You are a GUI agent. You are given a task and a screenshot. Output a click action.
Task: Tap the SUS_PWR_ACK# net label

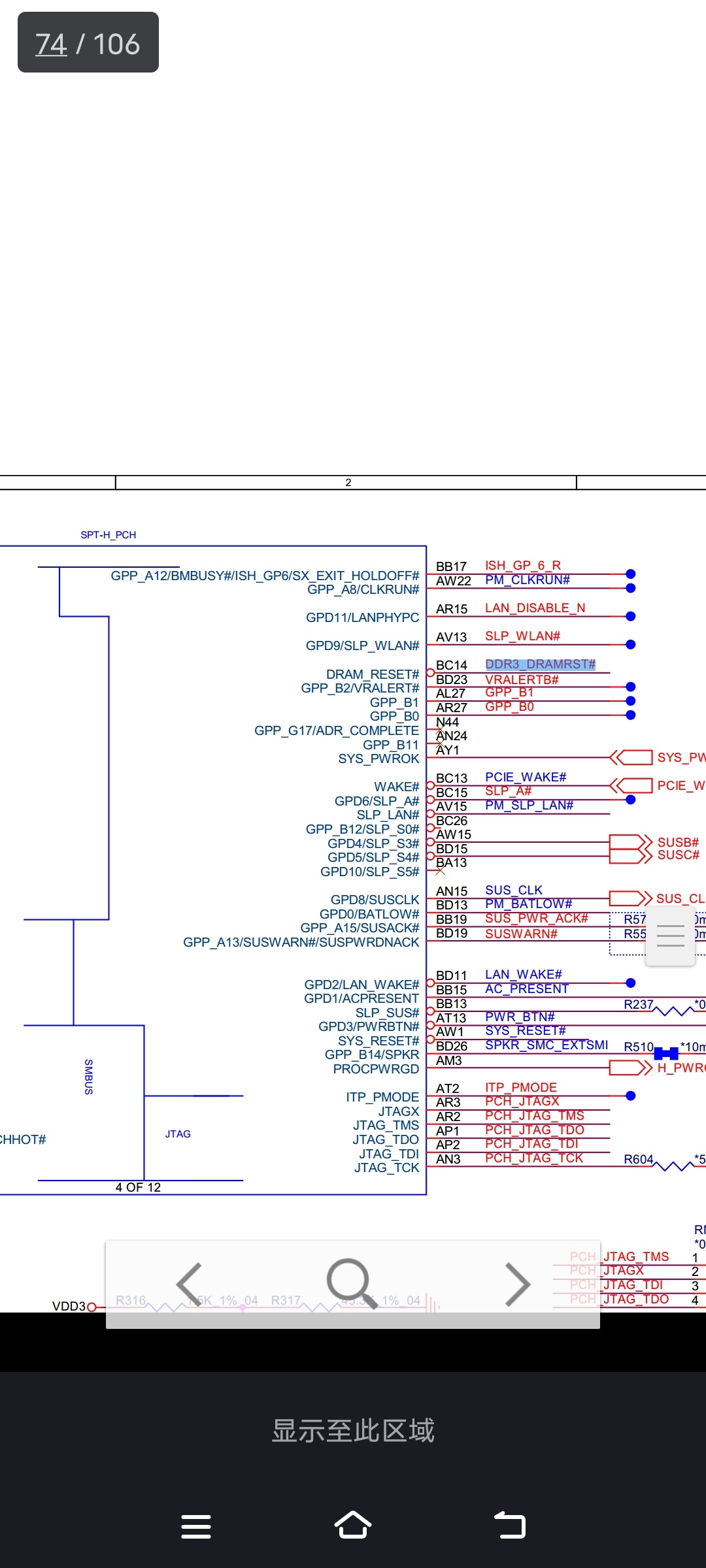537,918
